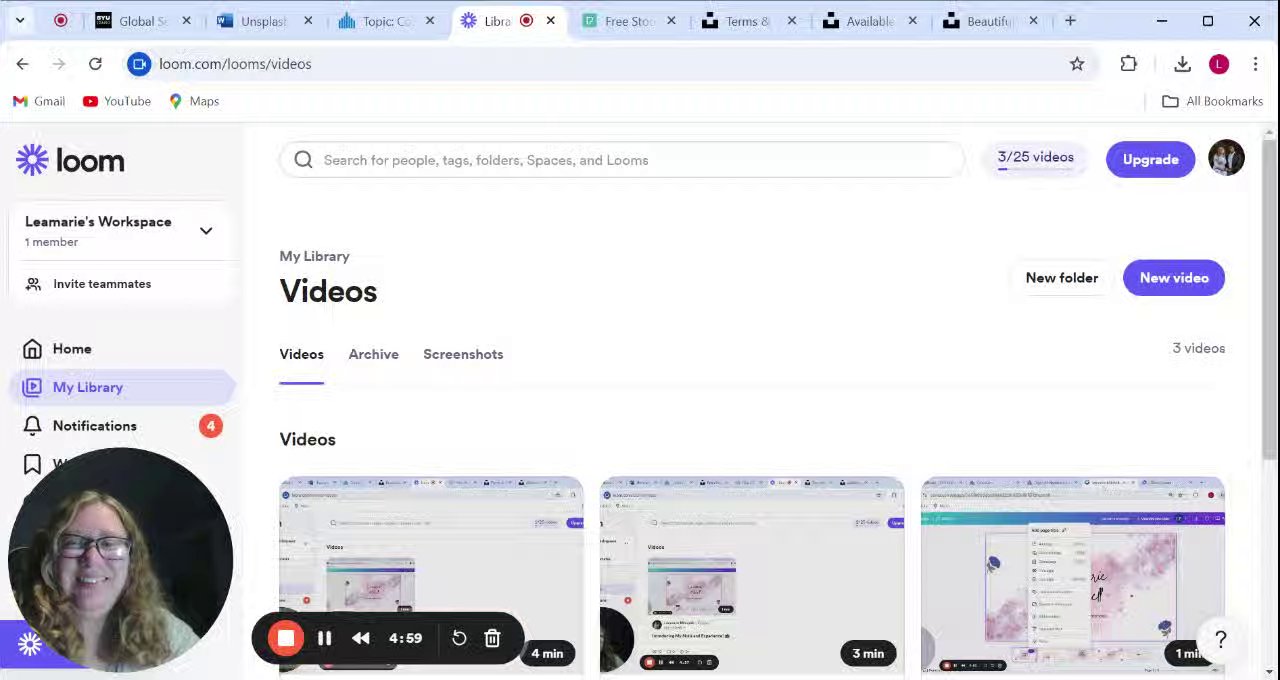Open the profile avatar menu
This screenshot has width=1280, height=680.
(x=1226, y=158)
